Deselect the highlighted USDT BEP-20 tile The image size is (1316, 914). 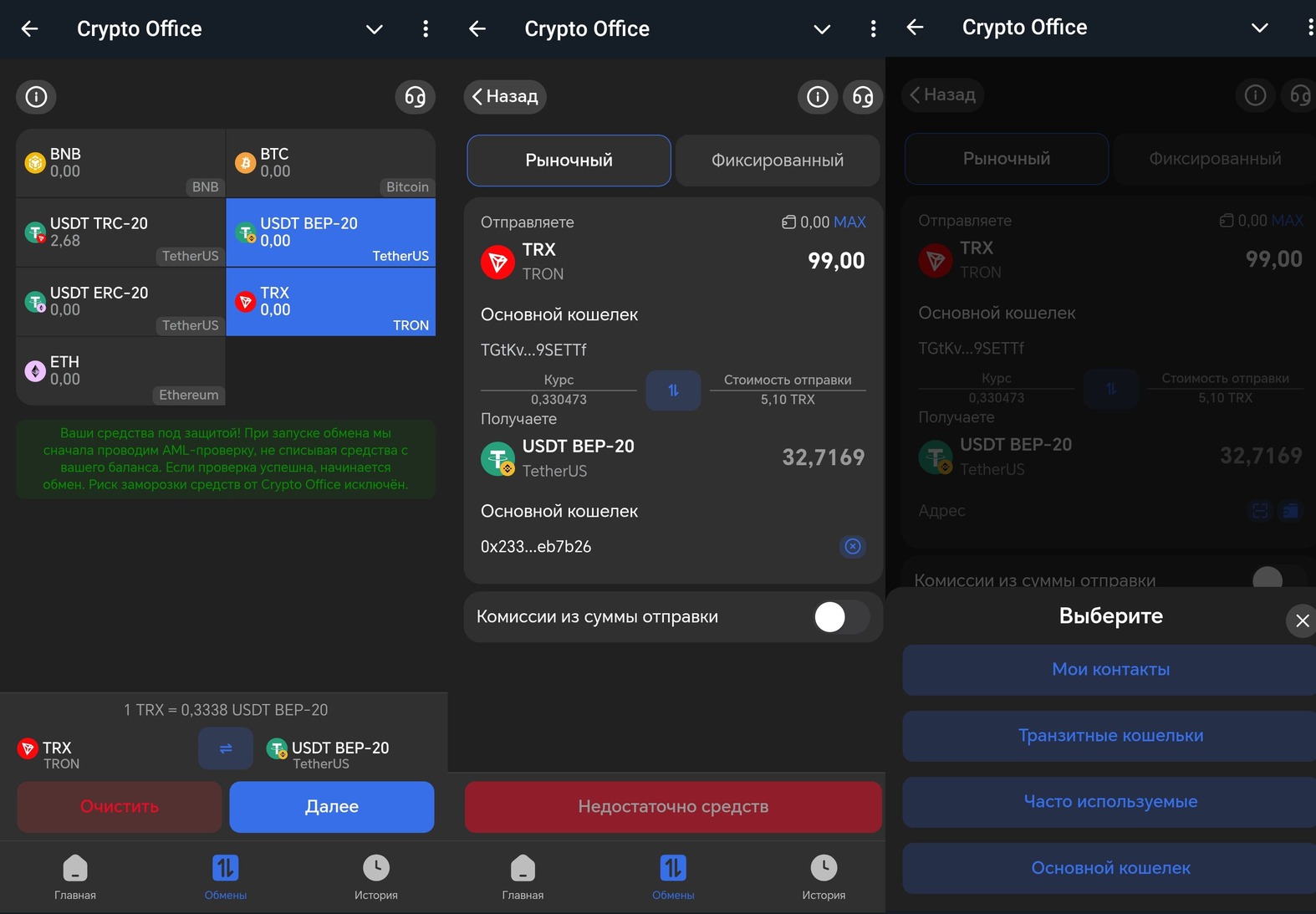tap(330, 232)
